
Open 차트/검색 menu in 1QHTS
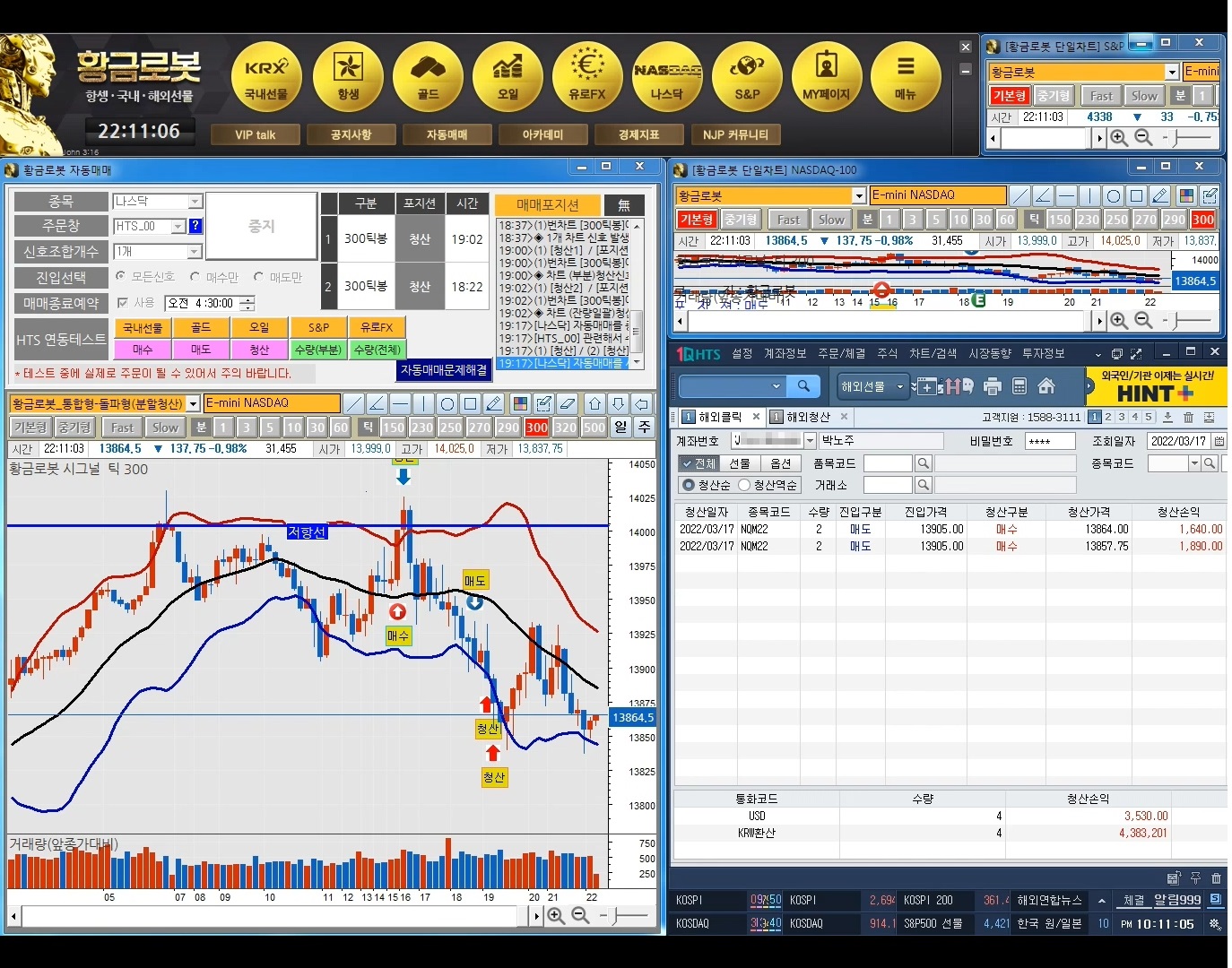coord(933,354)
